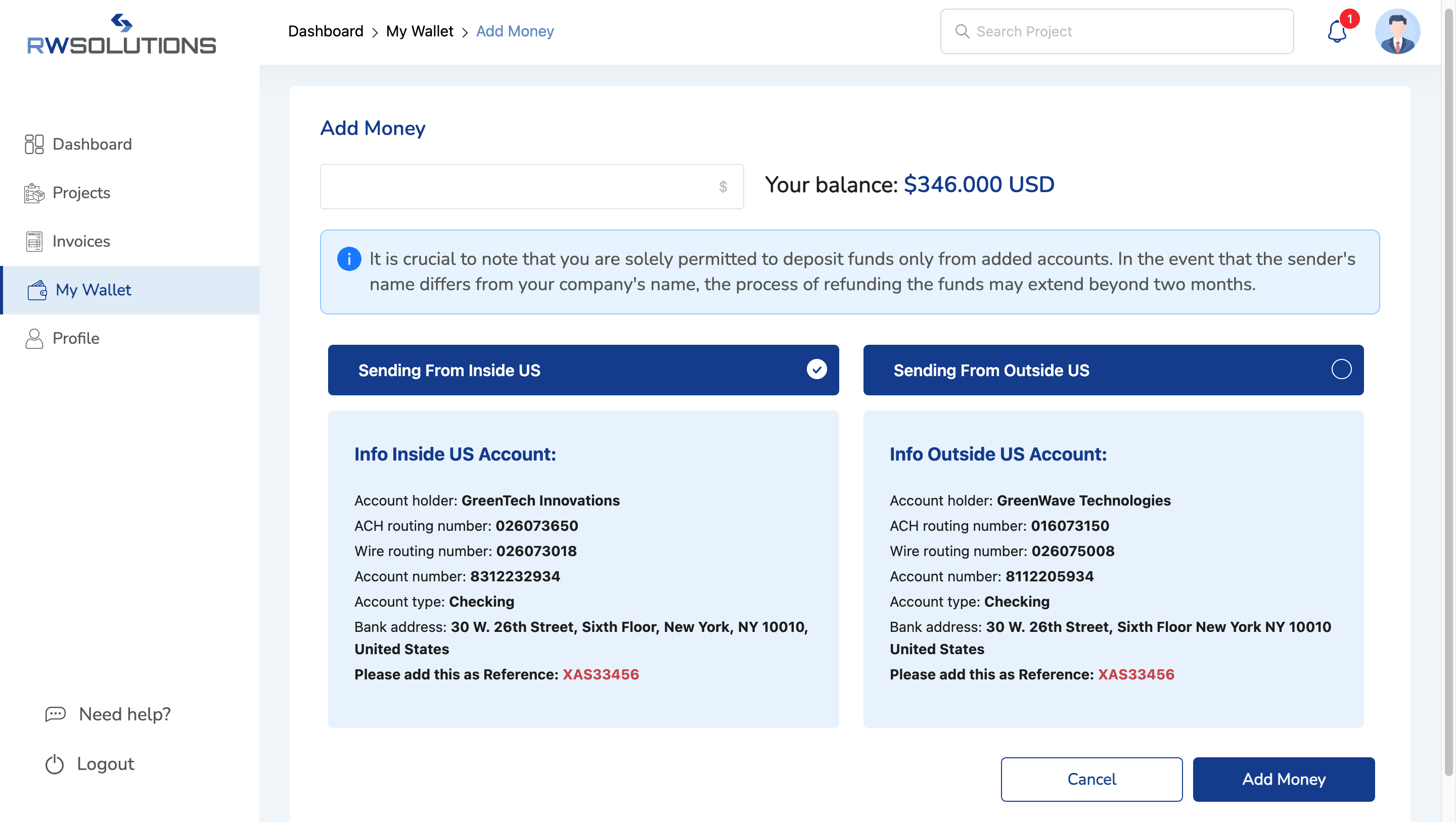Go to Dashboard breadcrumb link

326,31
